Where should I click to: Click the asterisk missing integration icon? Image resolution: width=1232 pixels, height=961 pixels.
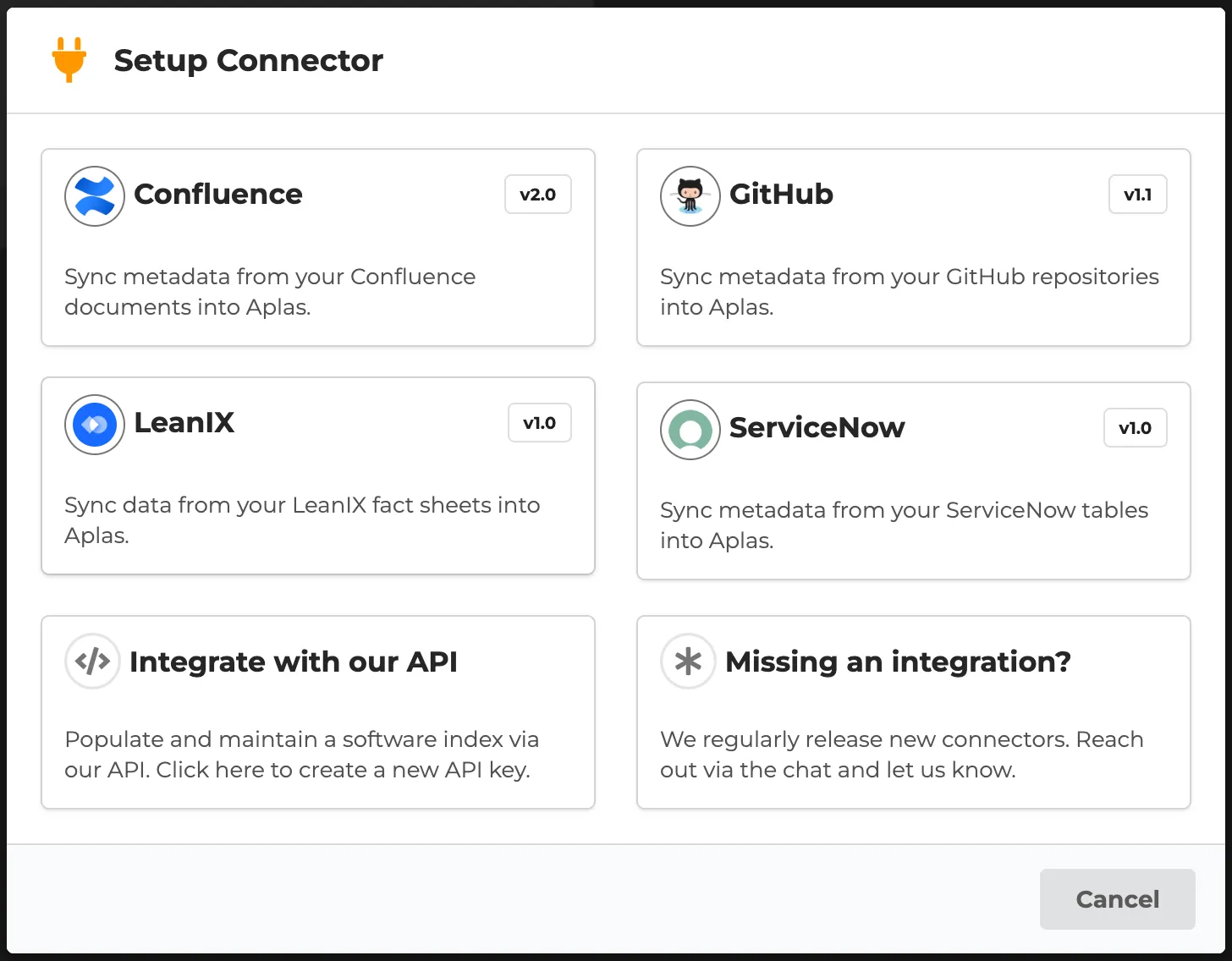coord(688,662)
